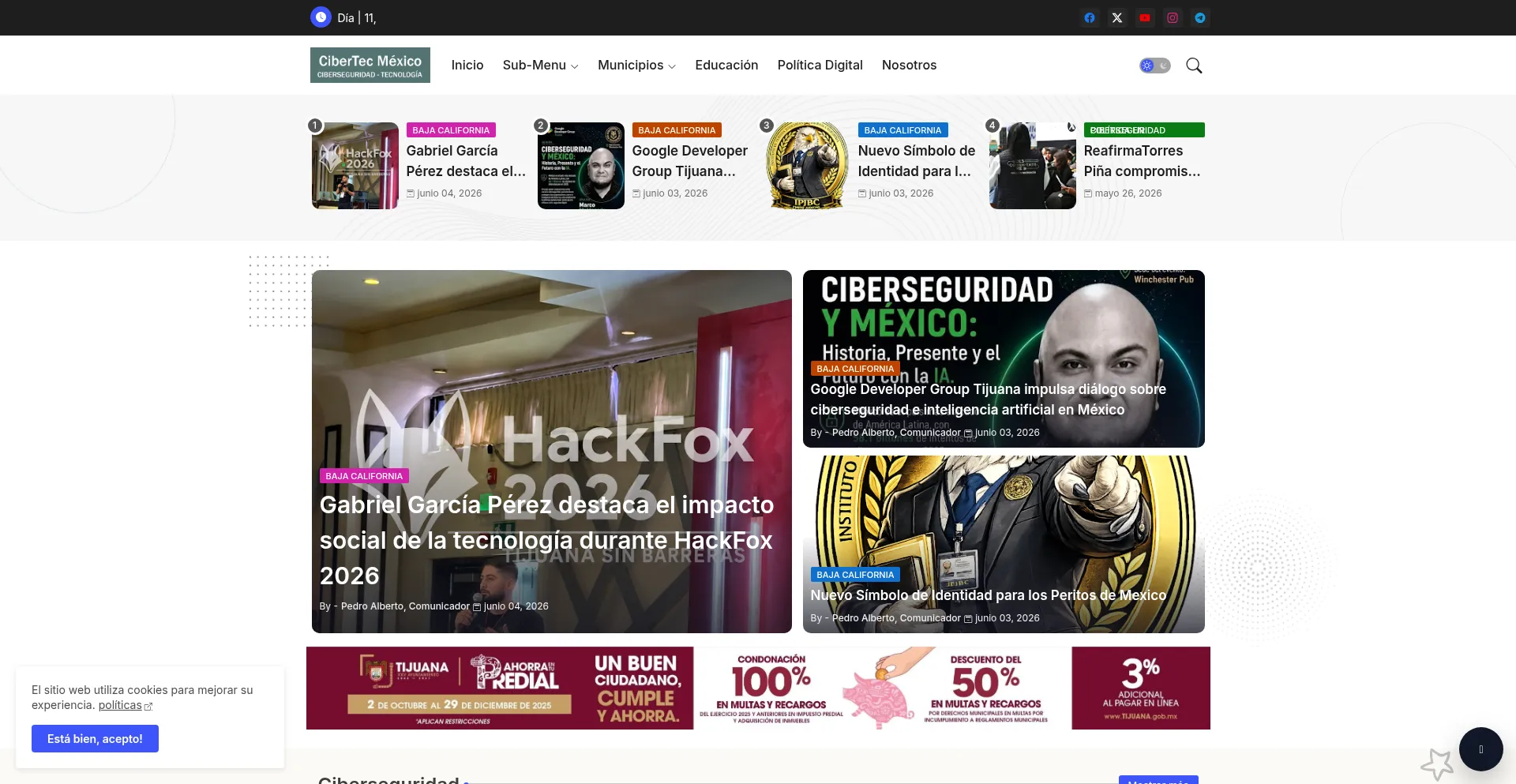Click the BAJA CALIFORNIA tag on the Peritos feature card
The width and height of the screenshot is (1516, 784).
point(855,575)
